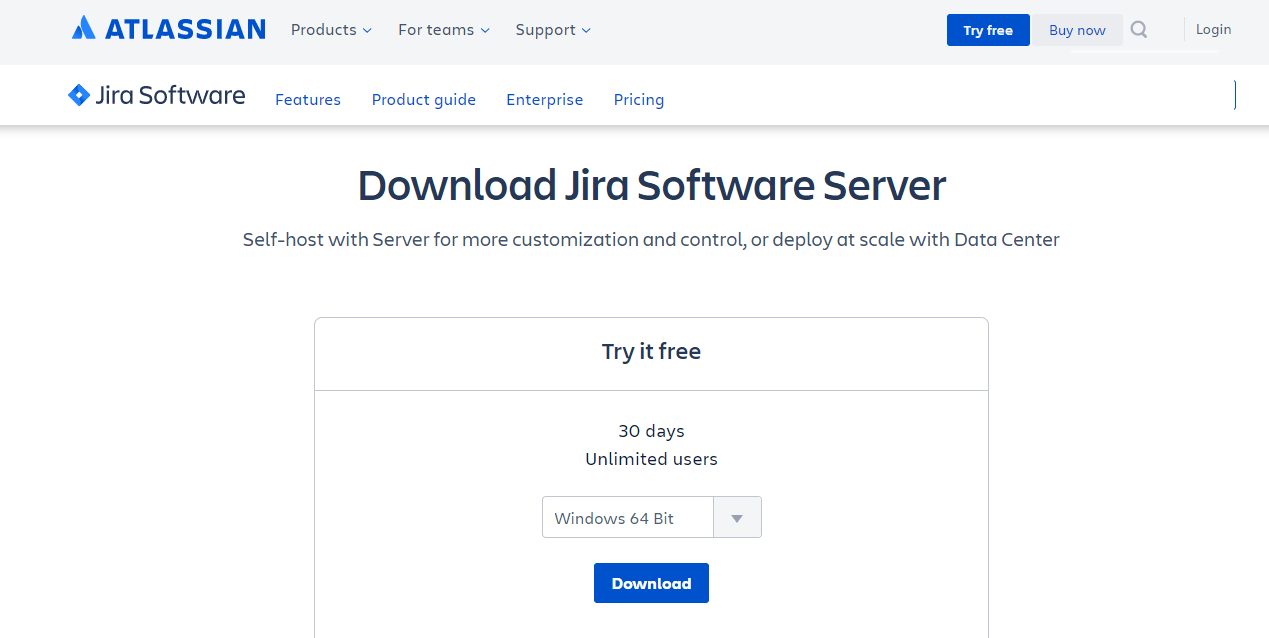Open the Enterprise page
The height and width of the screenshot is (638, 1269).
[x=545, y=99]
